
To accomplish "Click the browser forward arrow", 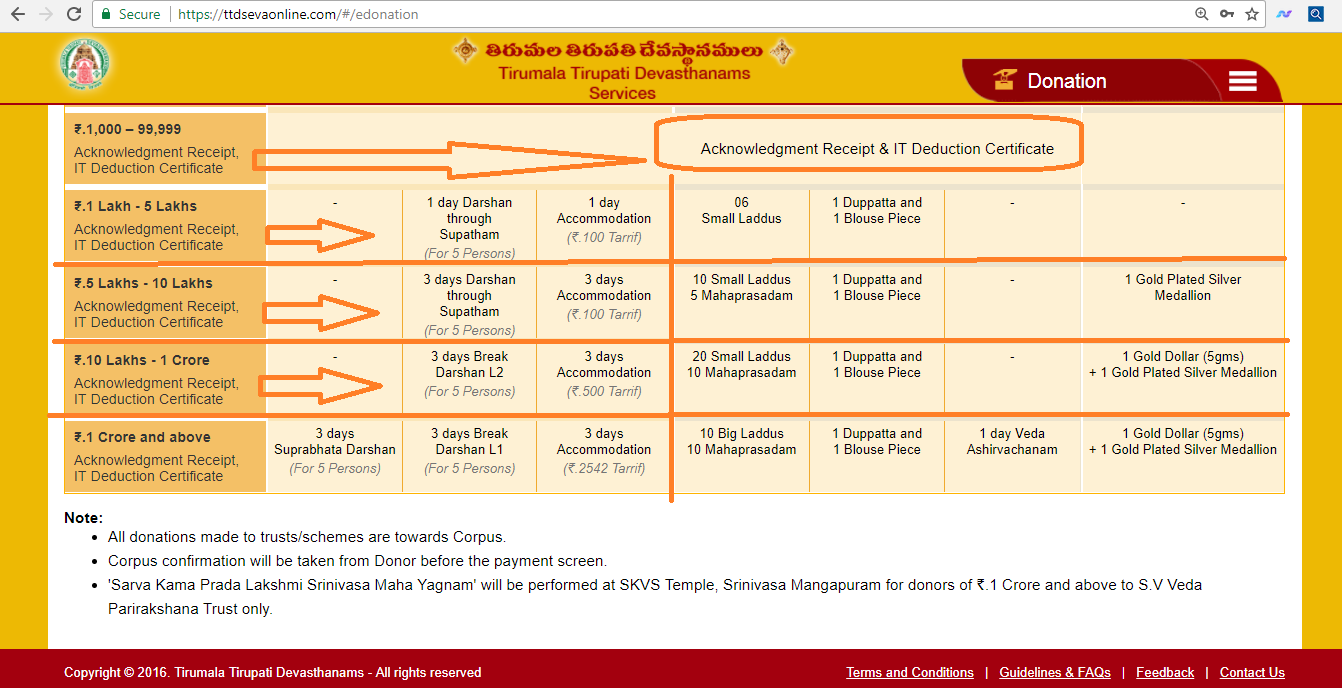I will [x=46, y=15].
